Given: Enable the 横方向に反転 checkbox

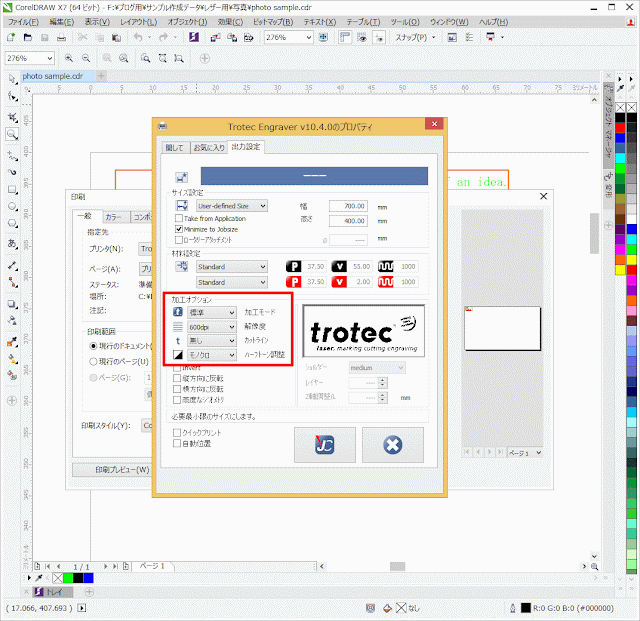Looking at the screenshot, I should point(177,389).
